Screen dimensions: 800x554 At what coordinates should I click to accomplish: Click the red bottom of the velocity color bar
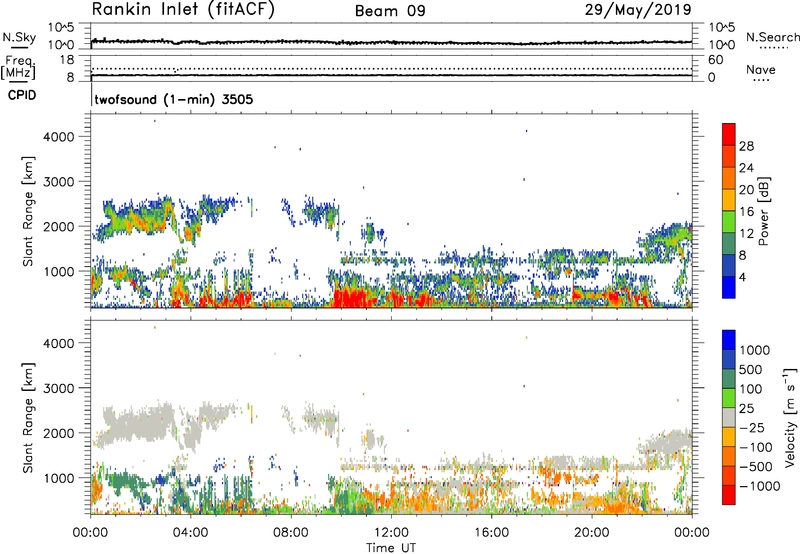point(729,496)
